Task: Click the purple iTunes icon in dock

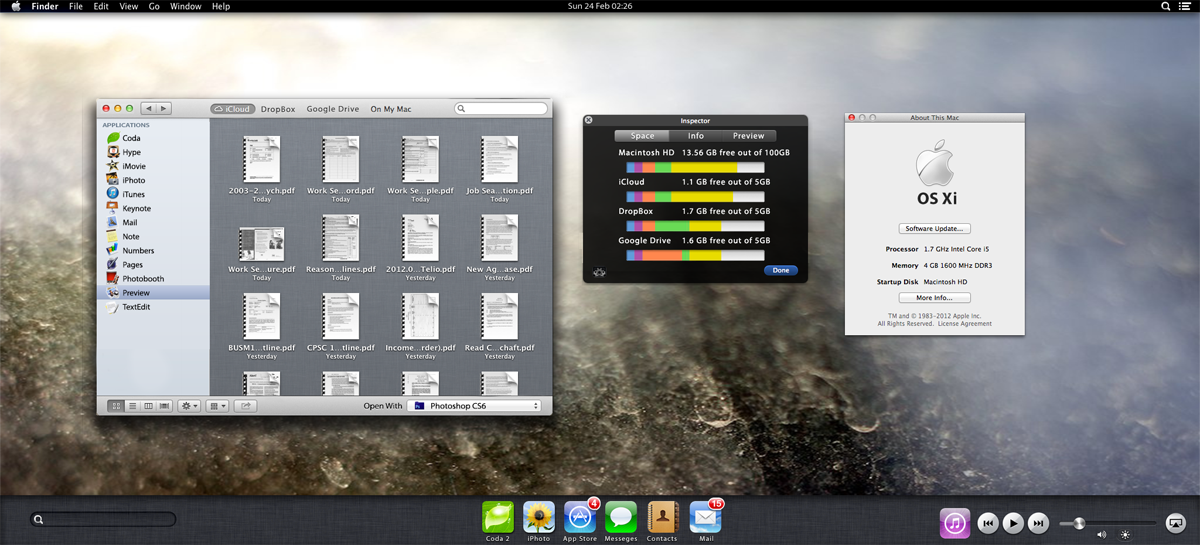Action: [x=955, y=523]
